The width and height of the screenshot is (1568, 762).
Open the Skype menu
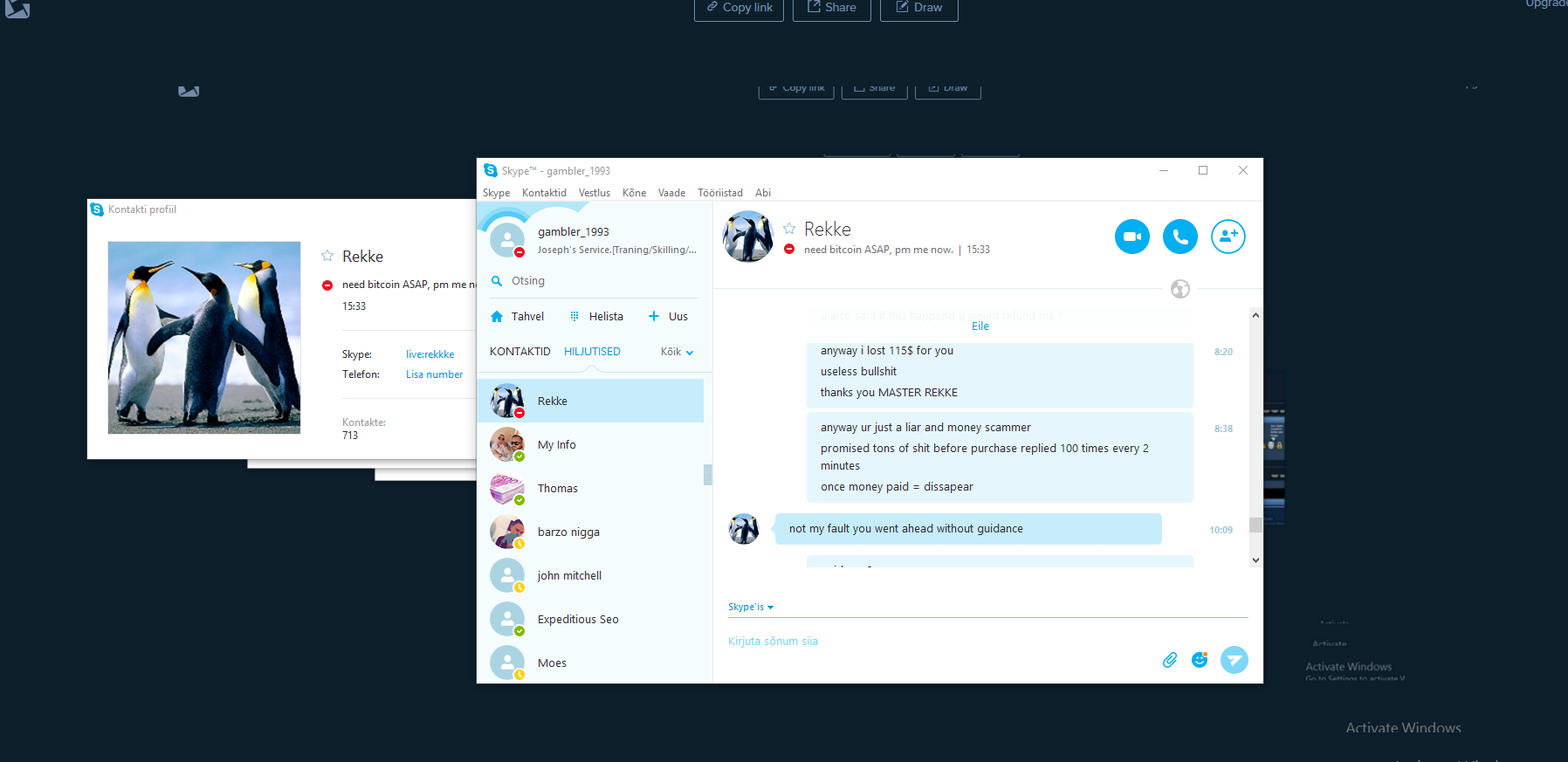[x=496, y=193]
